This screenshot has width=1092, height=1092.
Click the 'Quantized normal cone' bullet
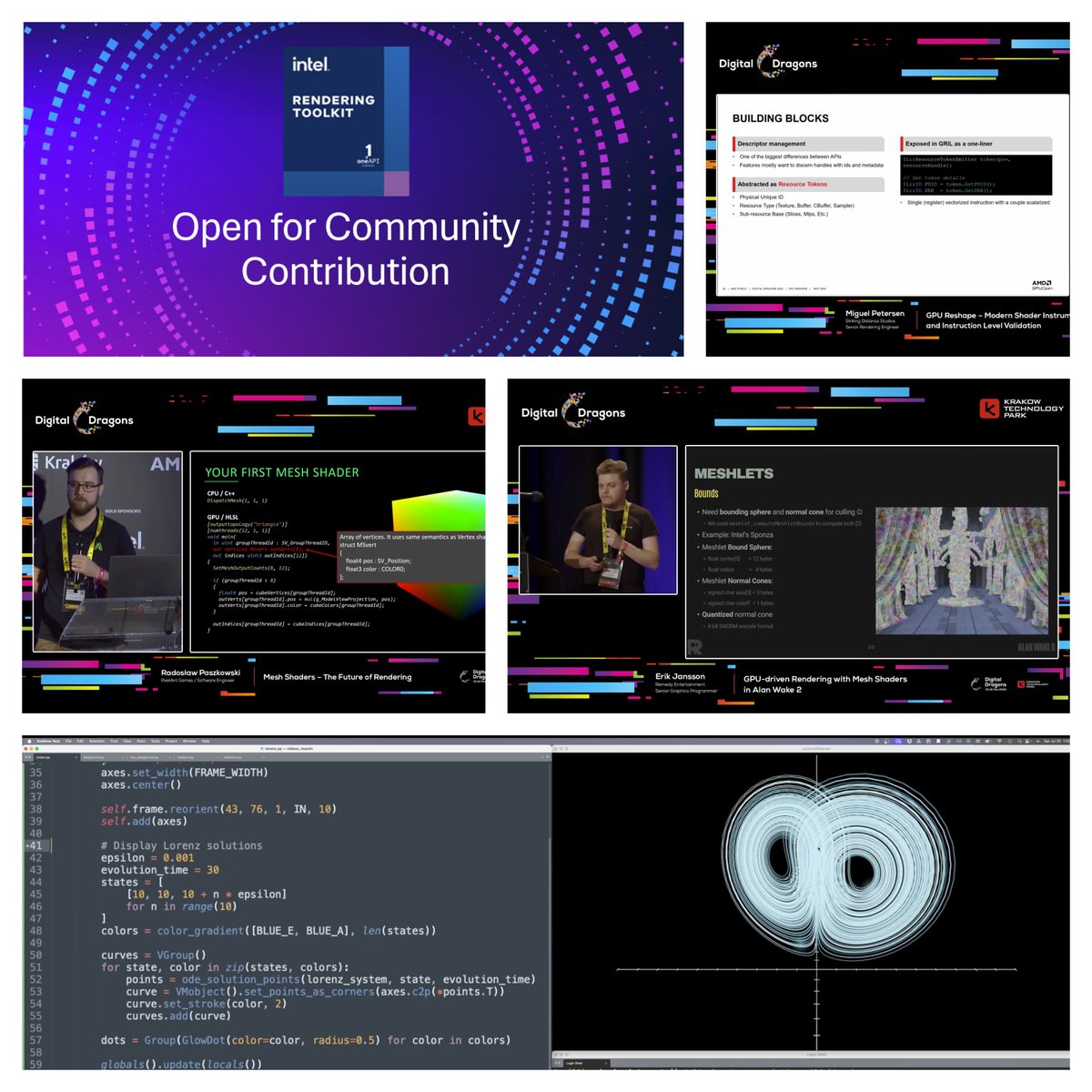(736, 614)
